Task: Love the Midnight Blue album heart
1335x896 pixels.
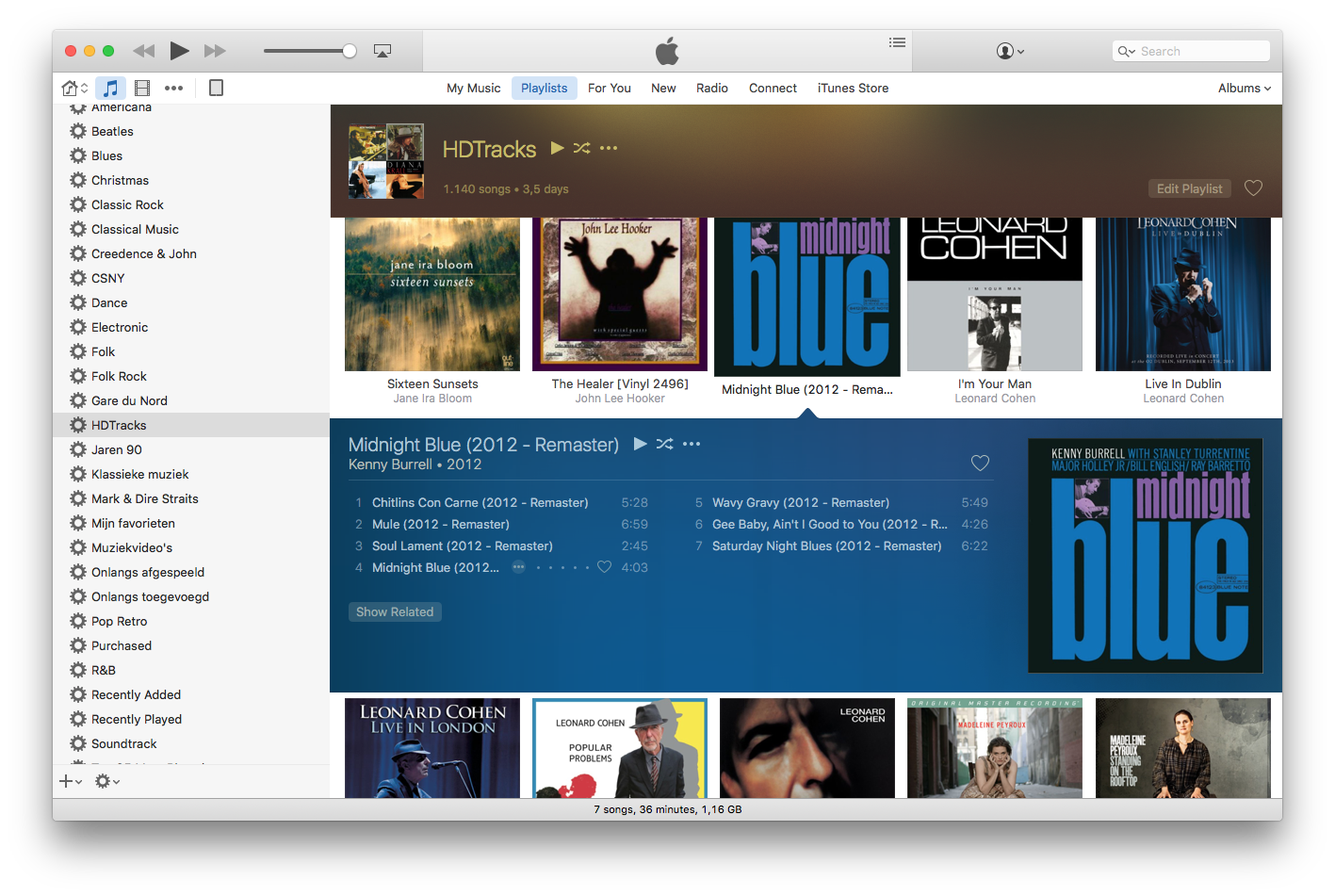Action: pyautogui.click(x=980, y=463)
